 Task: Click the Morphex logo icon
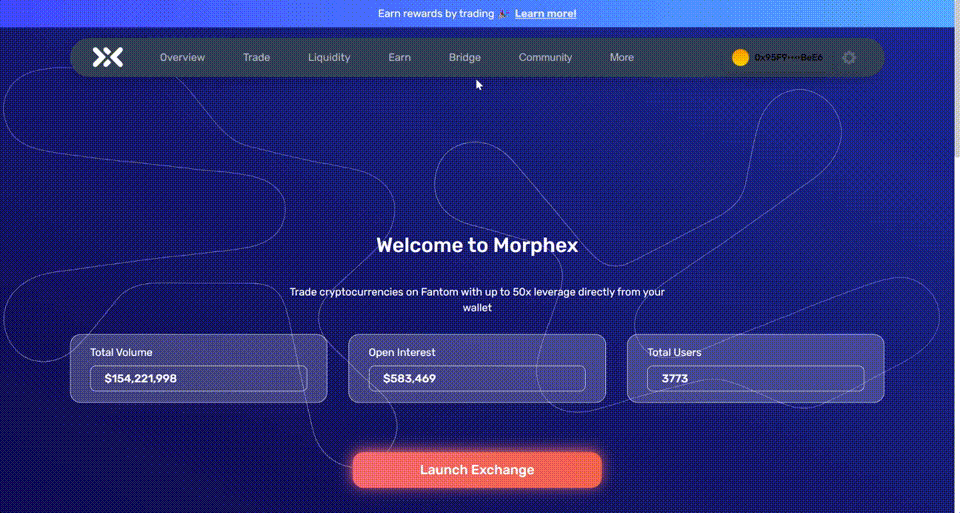click(x=108, y=58)
